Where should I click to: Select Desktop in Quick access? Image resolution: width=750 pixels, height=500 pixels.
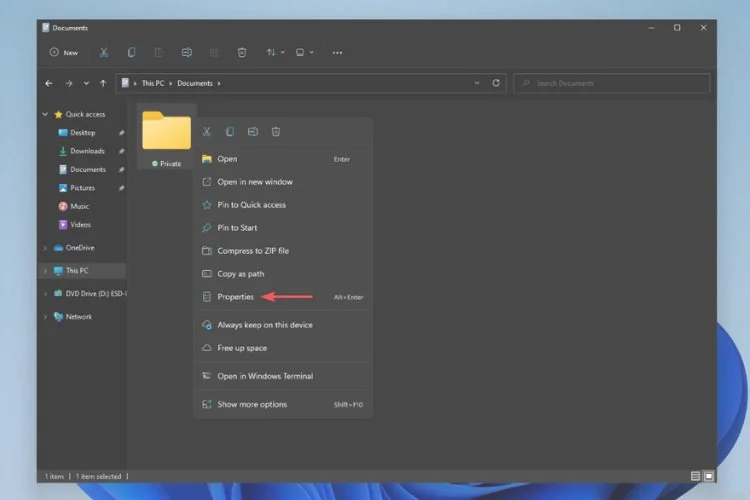pos(82,133)
